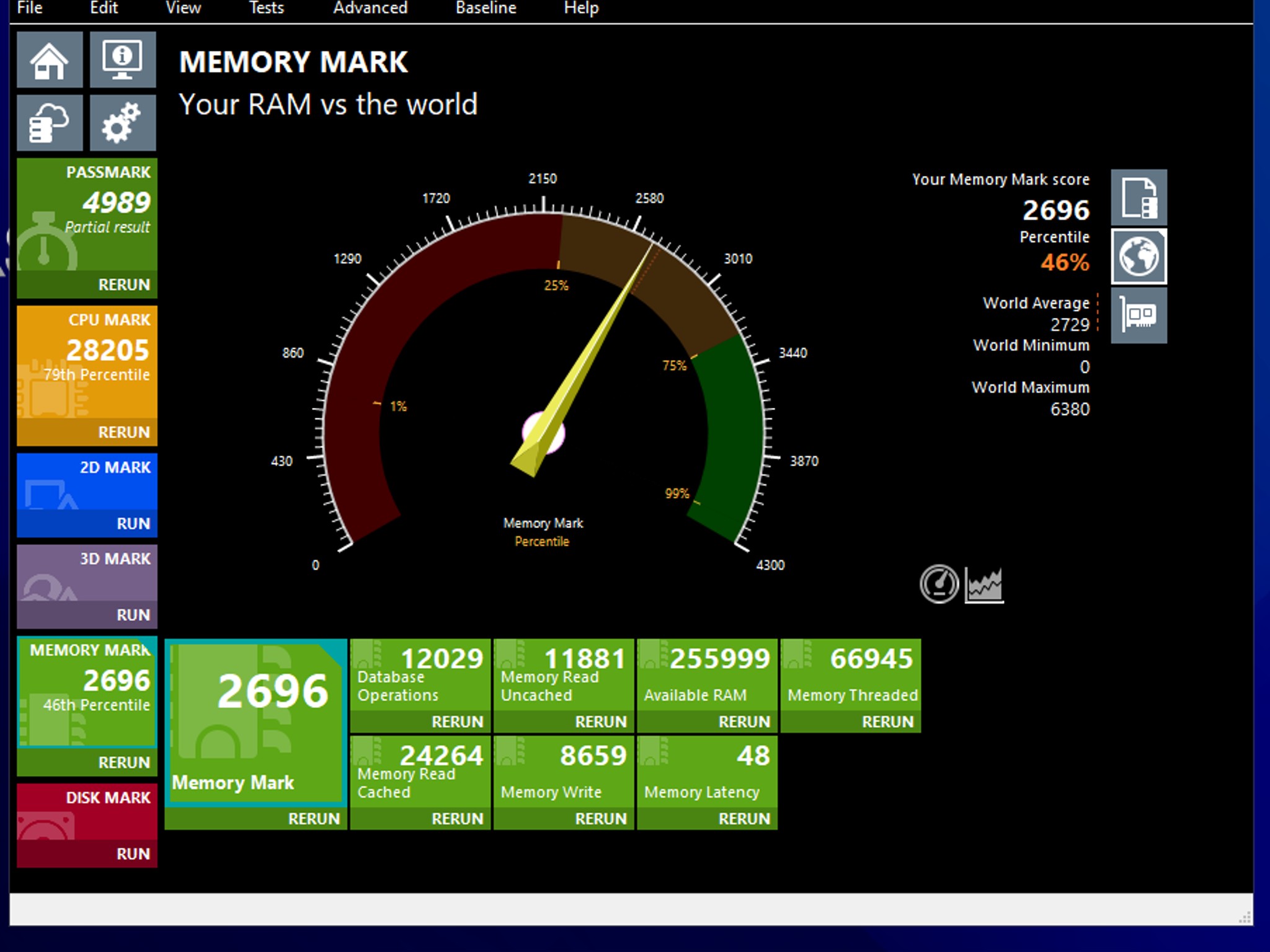1270x952 pixels.
Task: Click the gauge needle hub
Action: (x=543, y=433)
